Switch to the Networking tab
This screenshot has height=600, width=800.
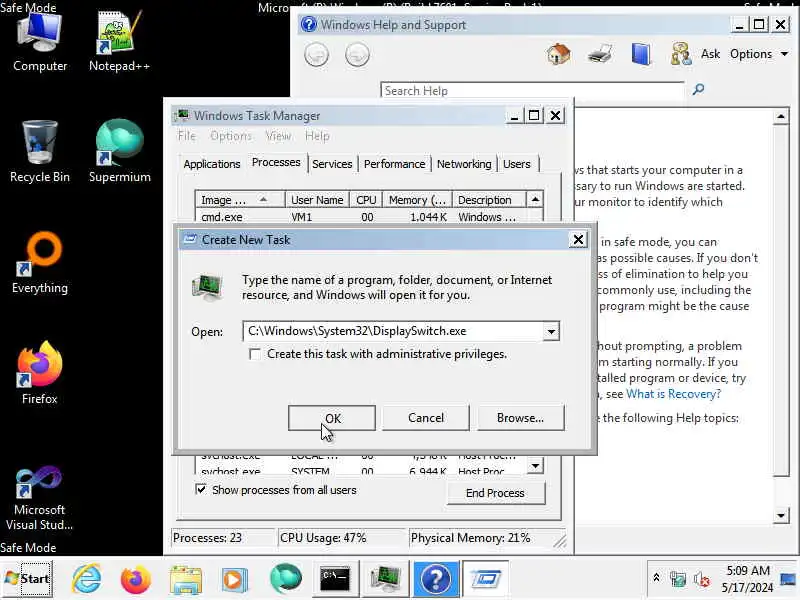[464, 164]
